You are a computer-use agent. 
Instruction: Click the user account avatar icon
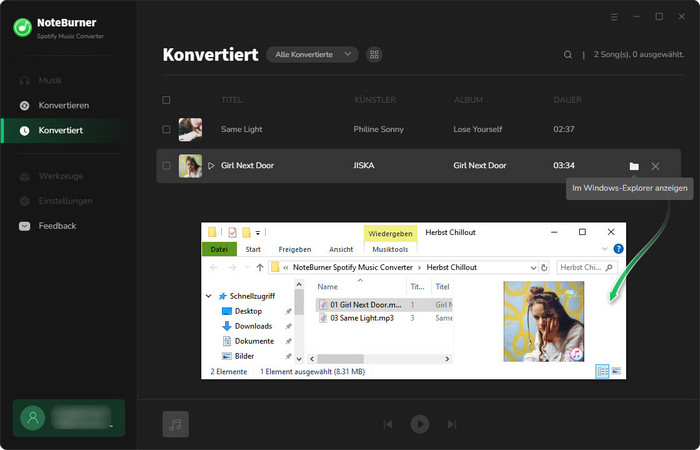(33, 418)
